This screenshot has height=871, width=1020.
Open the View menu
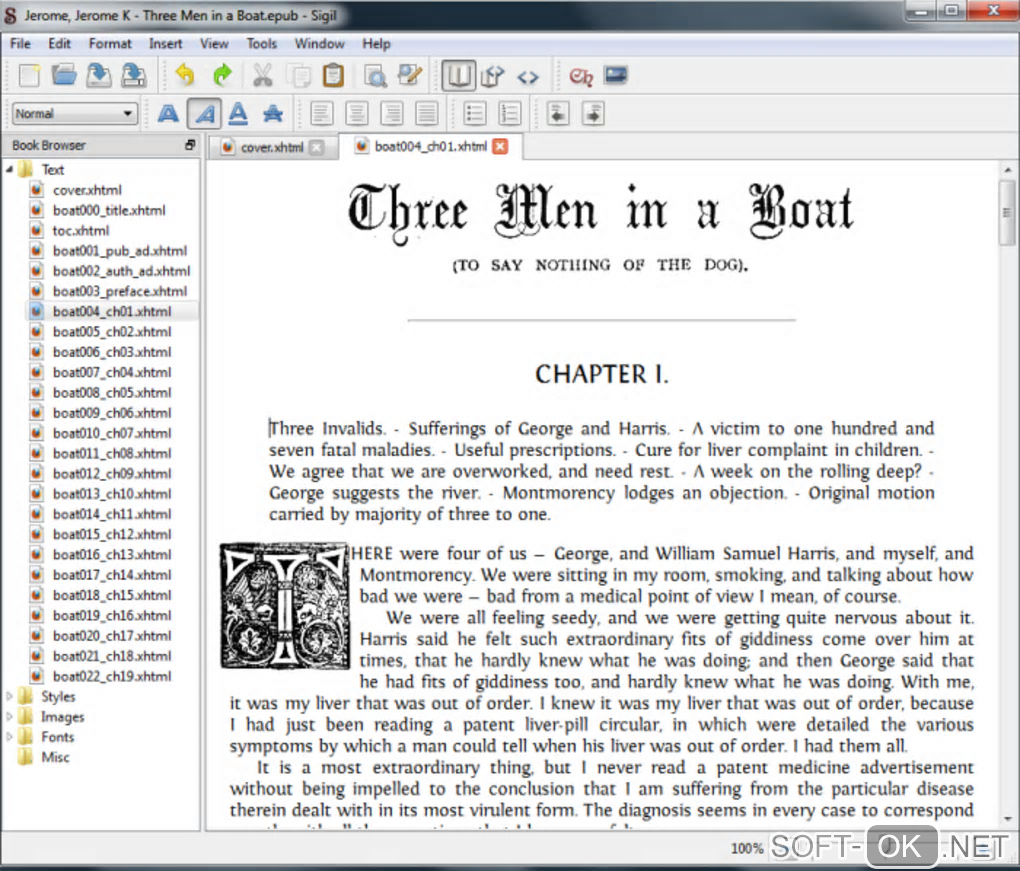click(x=214, y=44)
